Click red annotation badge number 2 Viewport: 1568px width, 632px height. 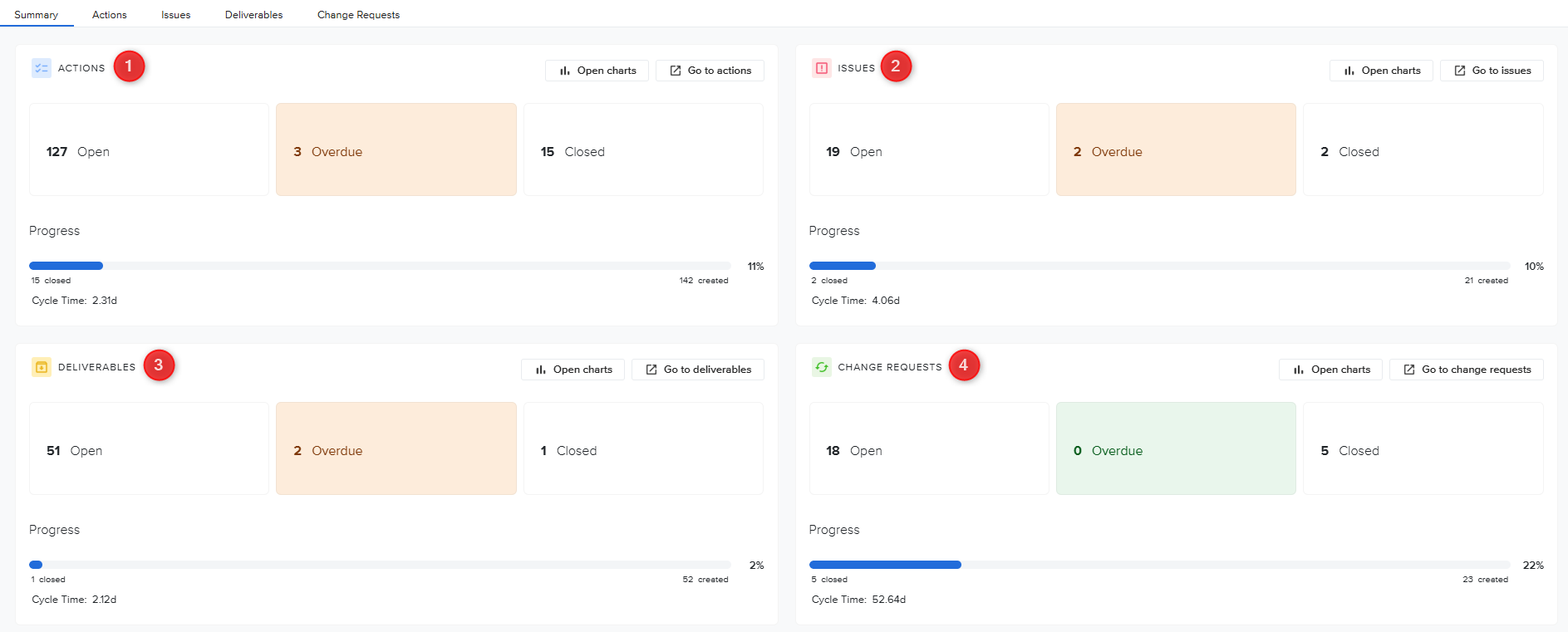point(896,66)
